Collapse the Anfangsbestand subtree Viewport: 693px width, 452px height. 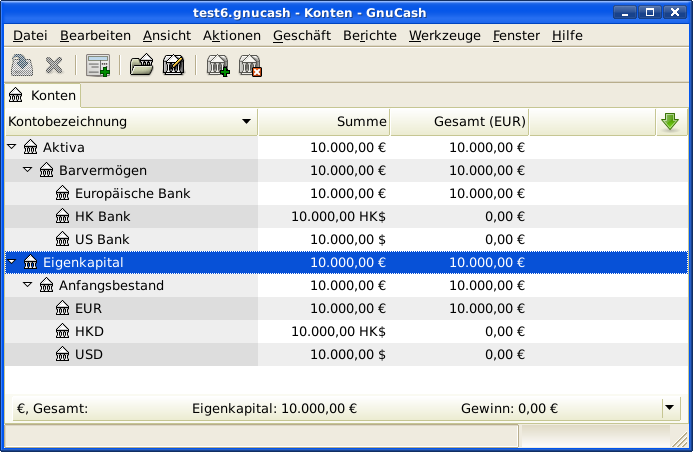point(28,285)
